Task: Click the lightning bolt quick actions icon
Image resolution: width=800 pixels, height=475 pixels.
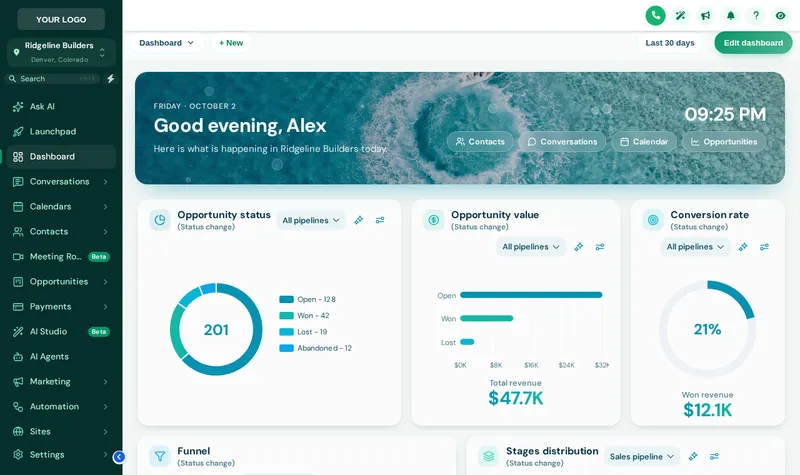Action: coord(110,79)
